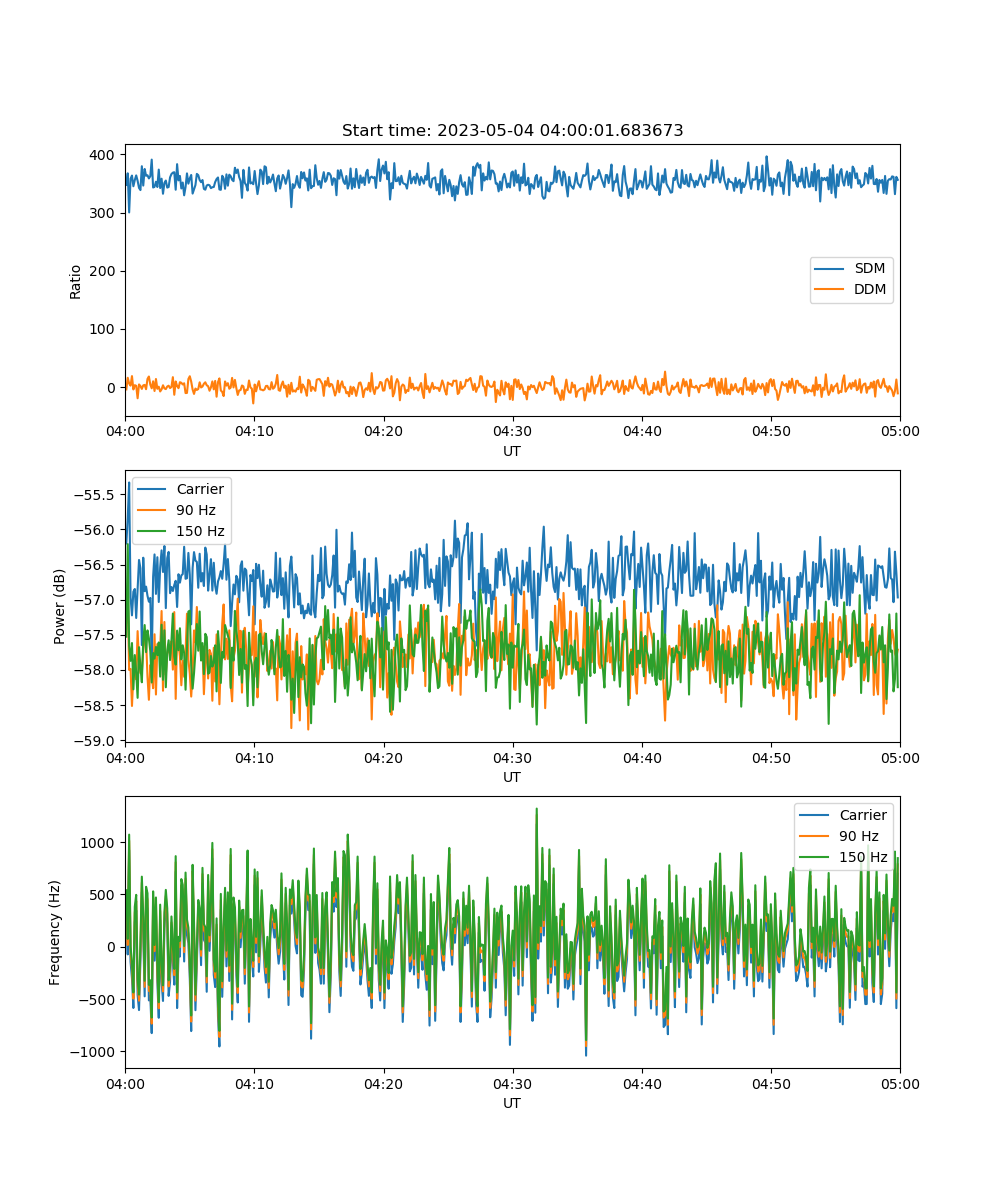This screenshot has height=1200, width=1000.
Task: Click the −500 tick on Frequency axis
Action: pyautogui.click(x=97, y=999)
